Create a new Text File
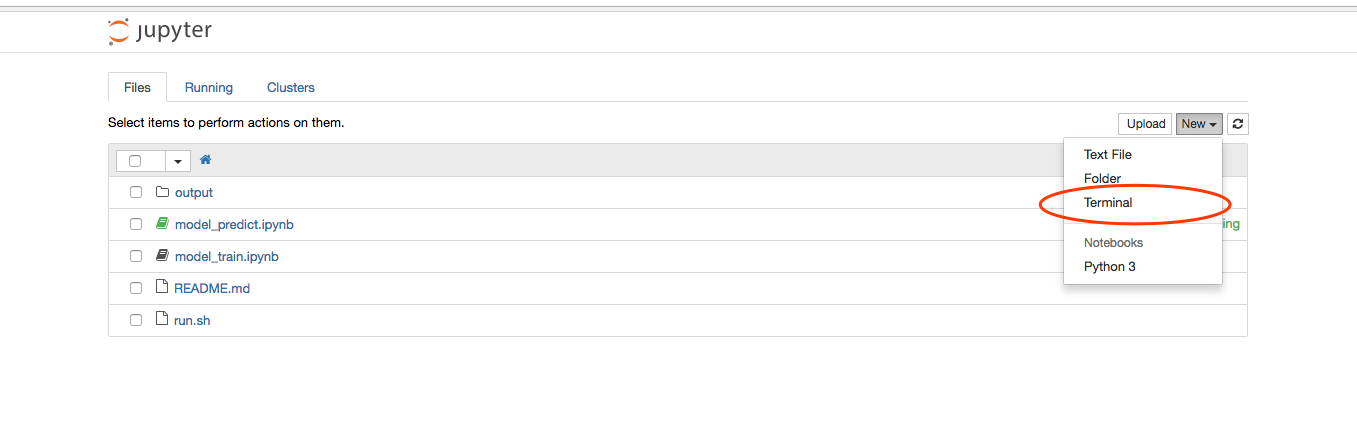The width and height of the screenshot is (1357, 431). (1108, 154)
